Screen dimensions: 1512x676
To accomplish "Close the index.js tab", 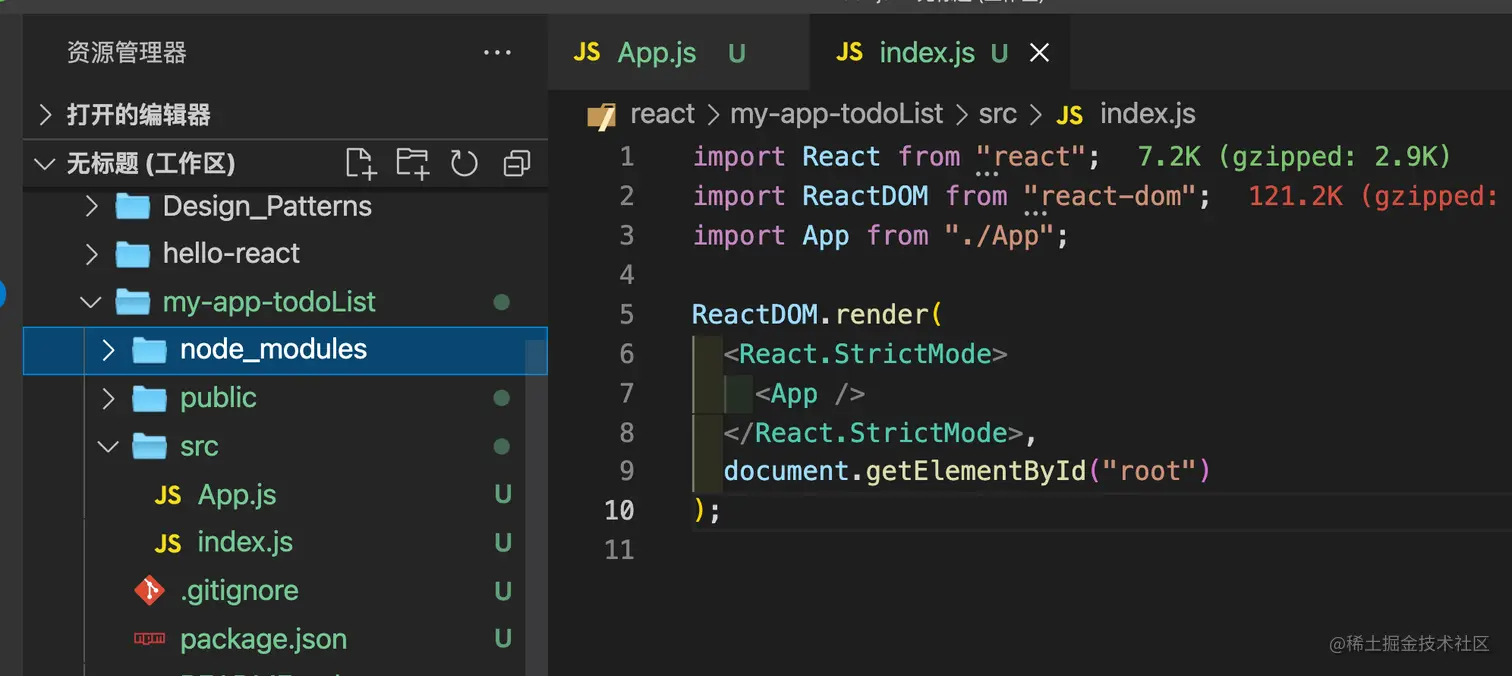I will [1040, 53].
